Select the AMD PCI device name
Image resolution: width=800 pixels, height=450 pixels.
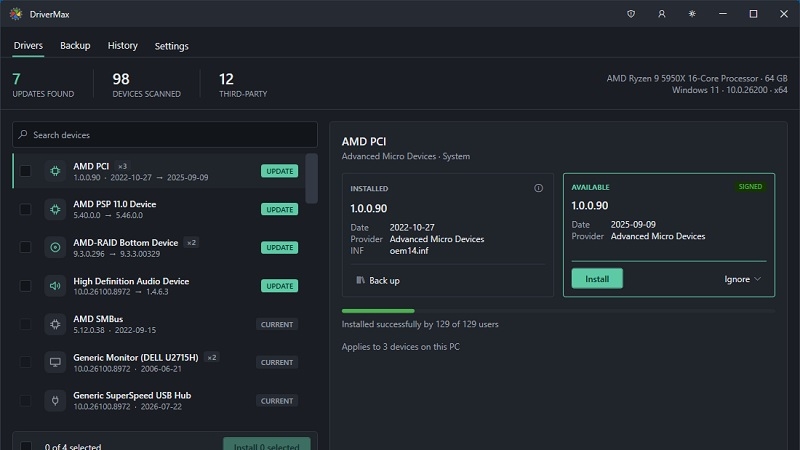[x=91, y=166]
